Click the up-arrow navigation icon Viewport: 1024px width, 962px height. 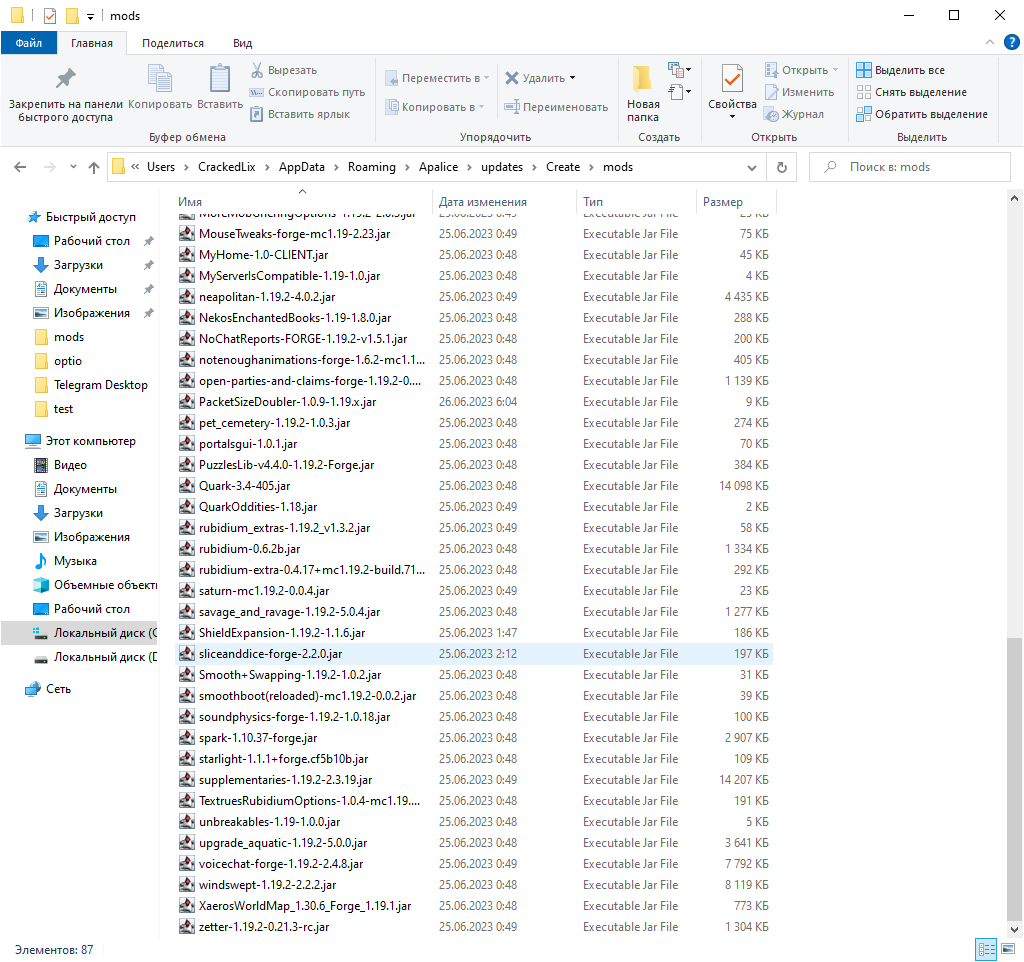tap(93, 166)
